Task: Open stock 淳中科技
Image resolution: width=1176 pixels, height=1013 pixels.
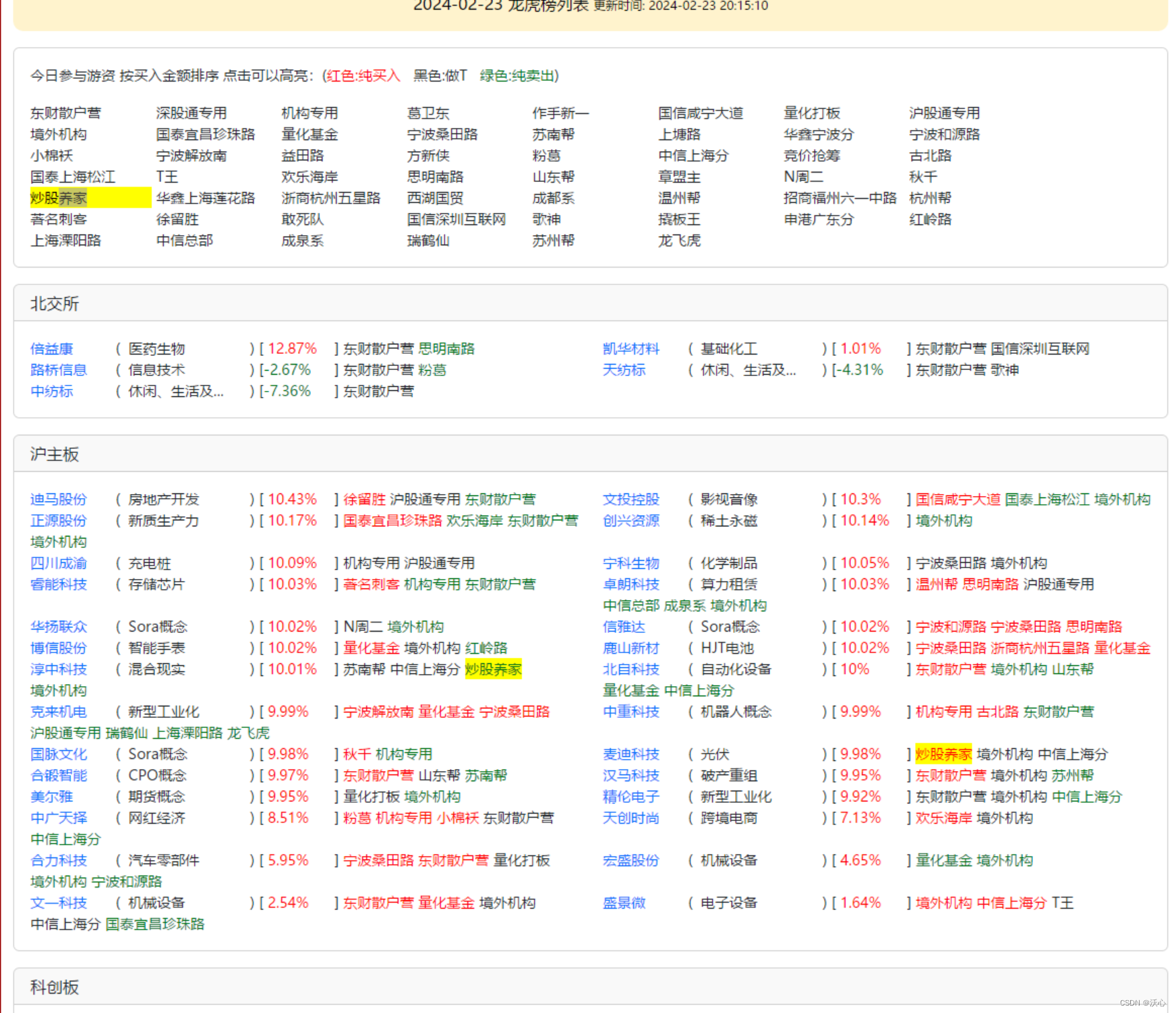Action: pos(59,669)
